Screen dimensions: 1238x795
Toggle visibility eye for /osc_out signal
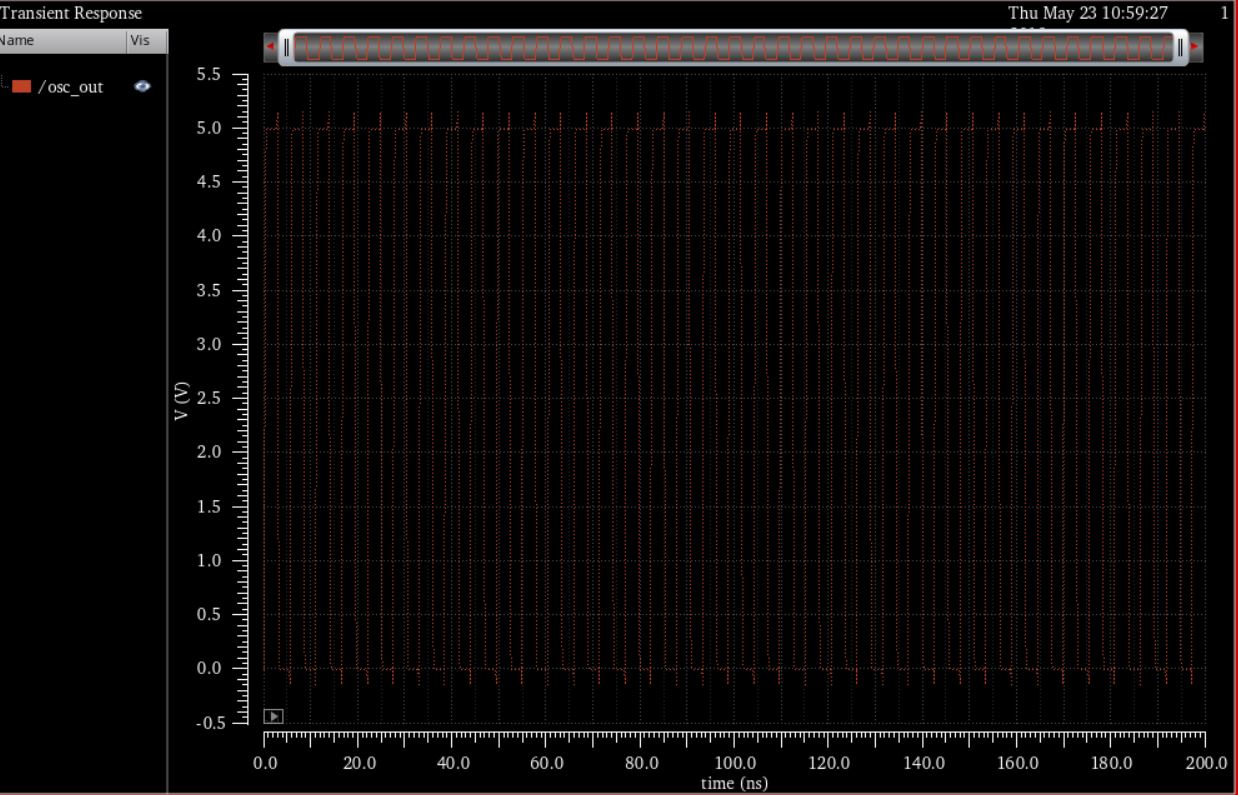[x=143, y=87]
